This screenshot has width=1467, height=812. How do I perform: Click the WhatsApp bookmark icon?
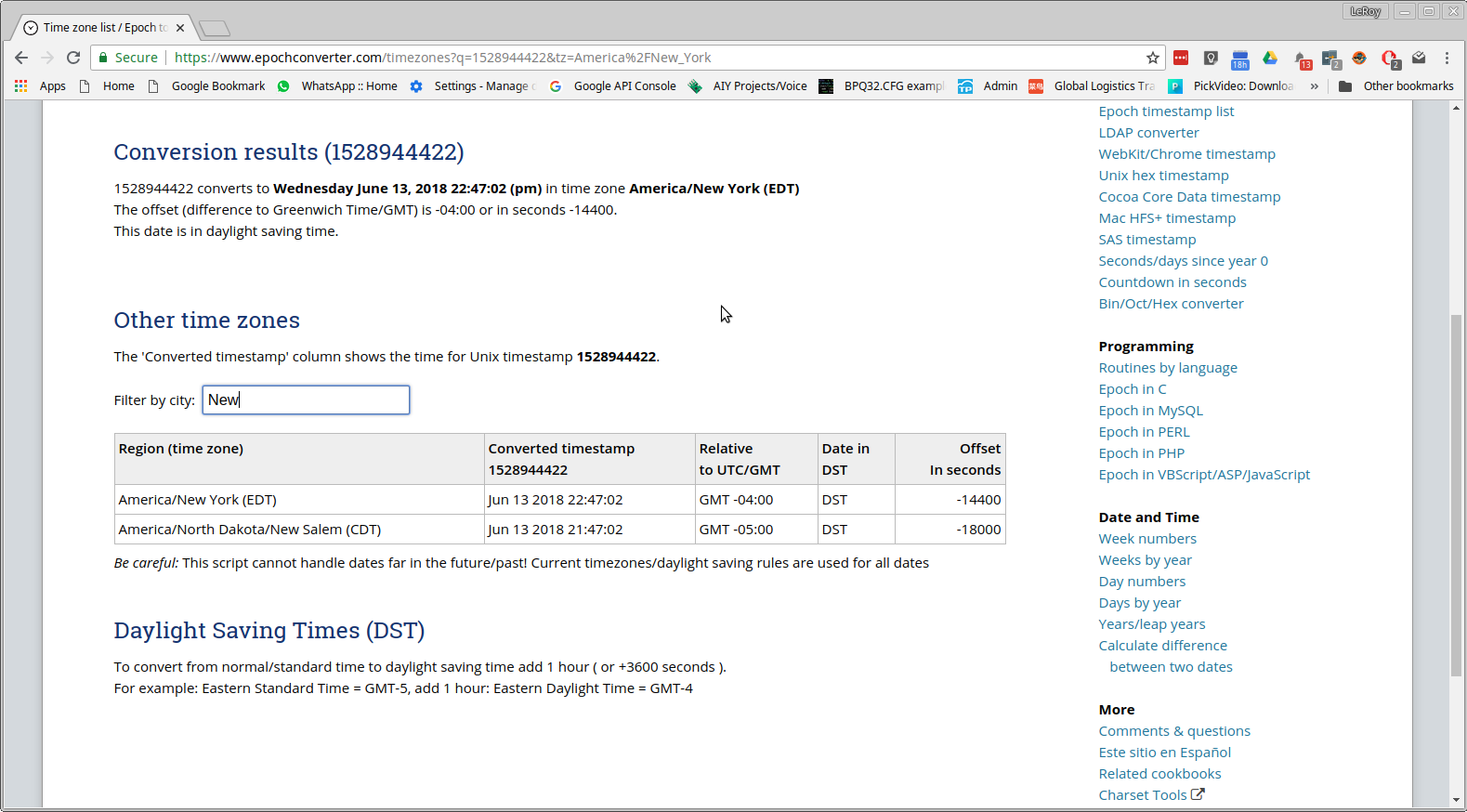(x=283, y=86)
